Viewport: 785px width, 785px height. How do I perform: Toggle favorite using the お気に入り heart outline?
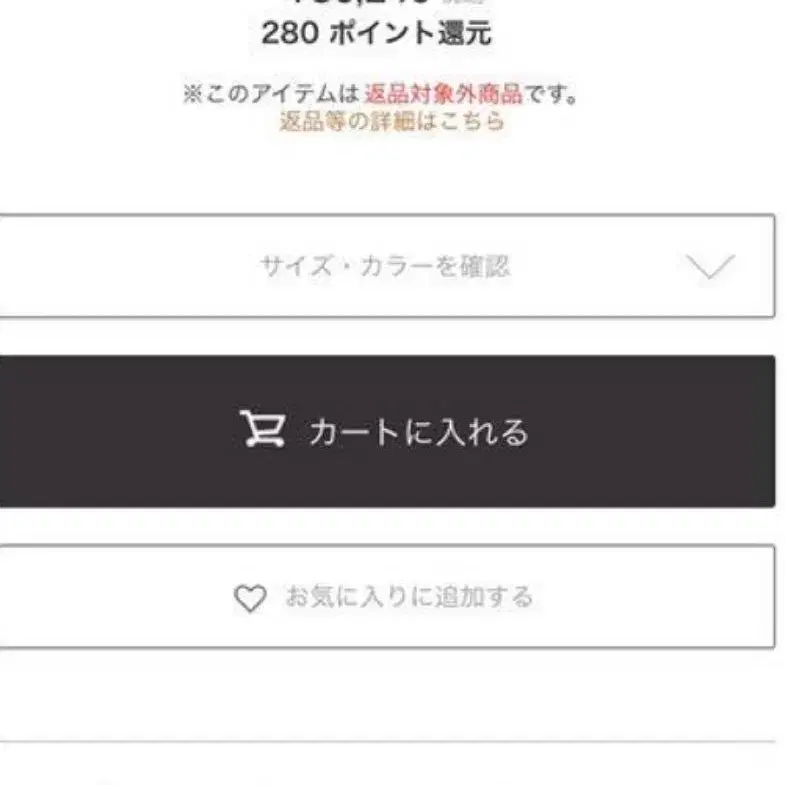(x=250, y=598)
